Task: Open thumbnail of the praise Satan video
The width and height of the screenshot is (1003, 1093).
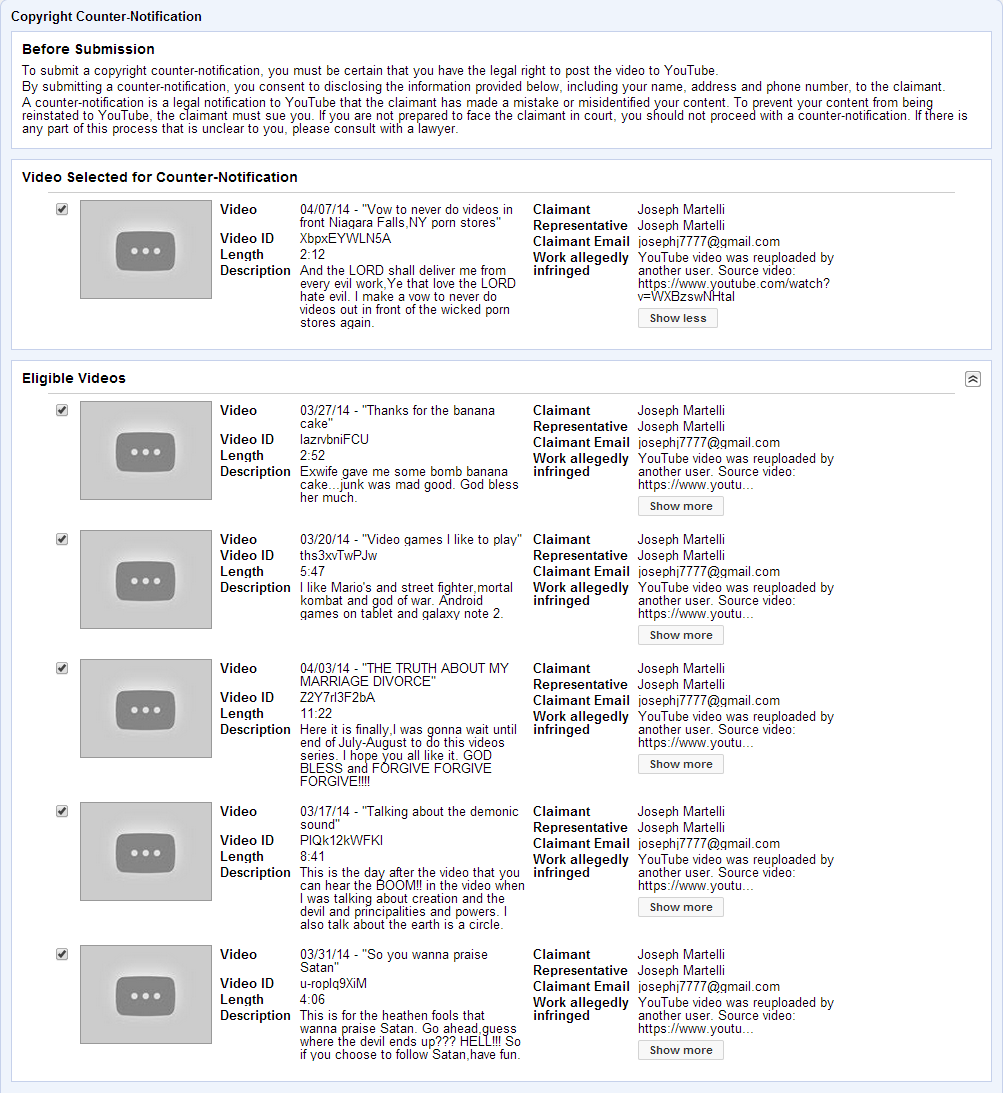Action: (x=146, y=994)
